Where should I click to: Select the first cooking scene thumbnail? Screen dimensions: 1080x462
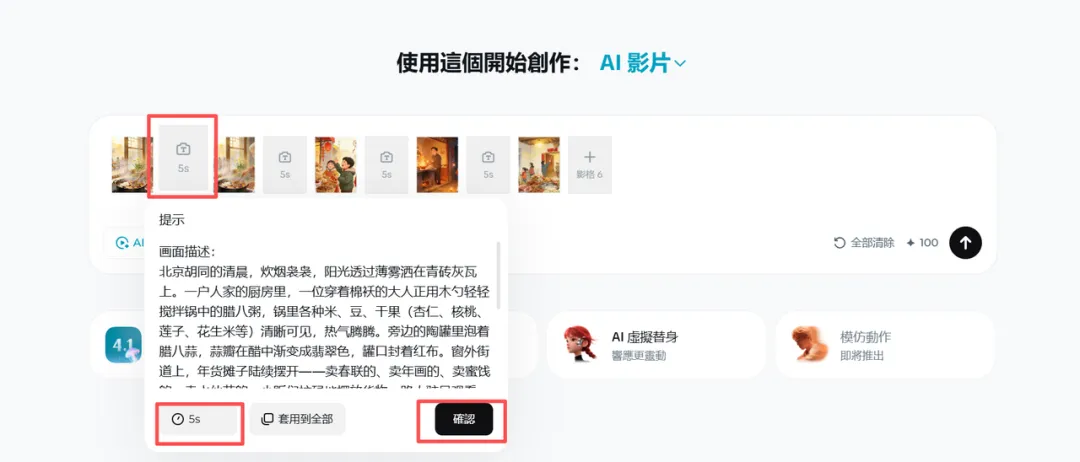[132, 165]
